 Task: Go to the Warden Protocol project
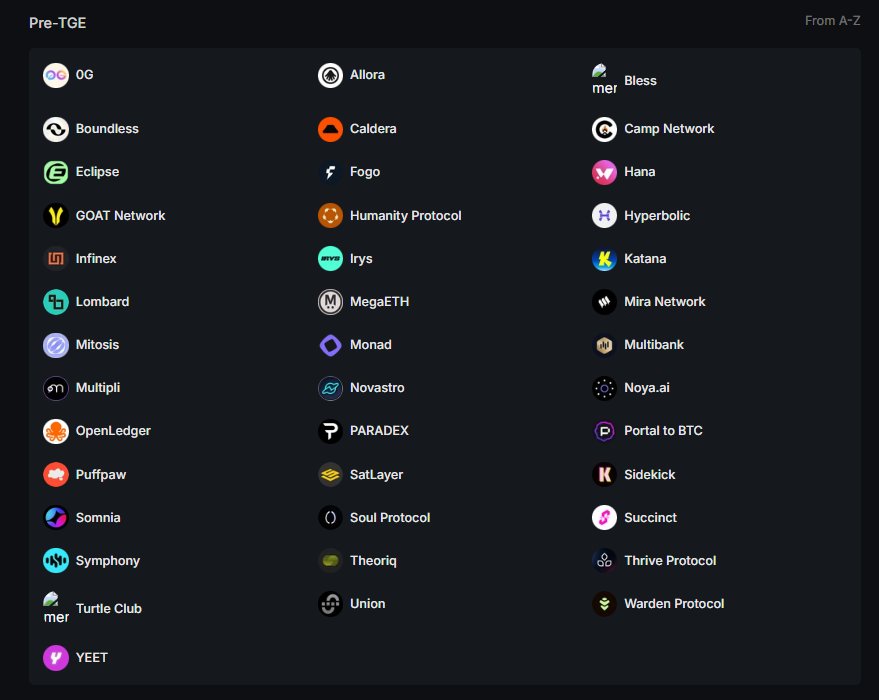coord(674,604)
